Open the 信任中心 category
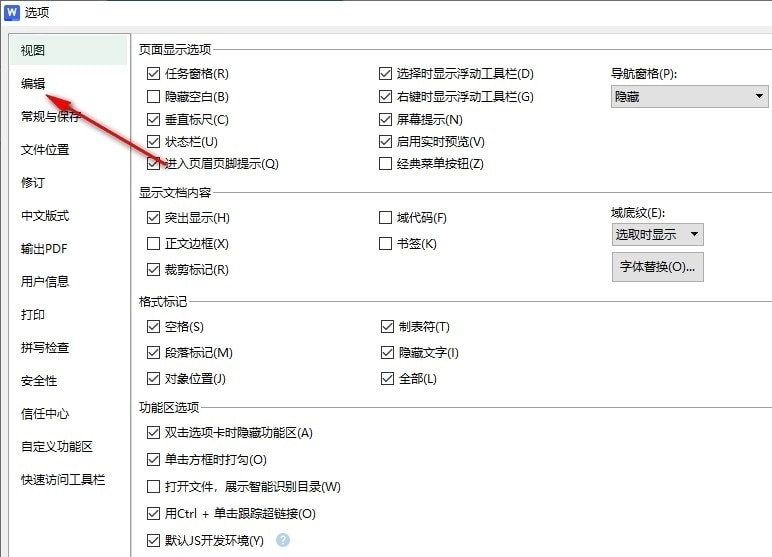Screen dimensions: 772x557 [x=45, y=414]
